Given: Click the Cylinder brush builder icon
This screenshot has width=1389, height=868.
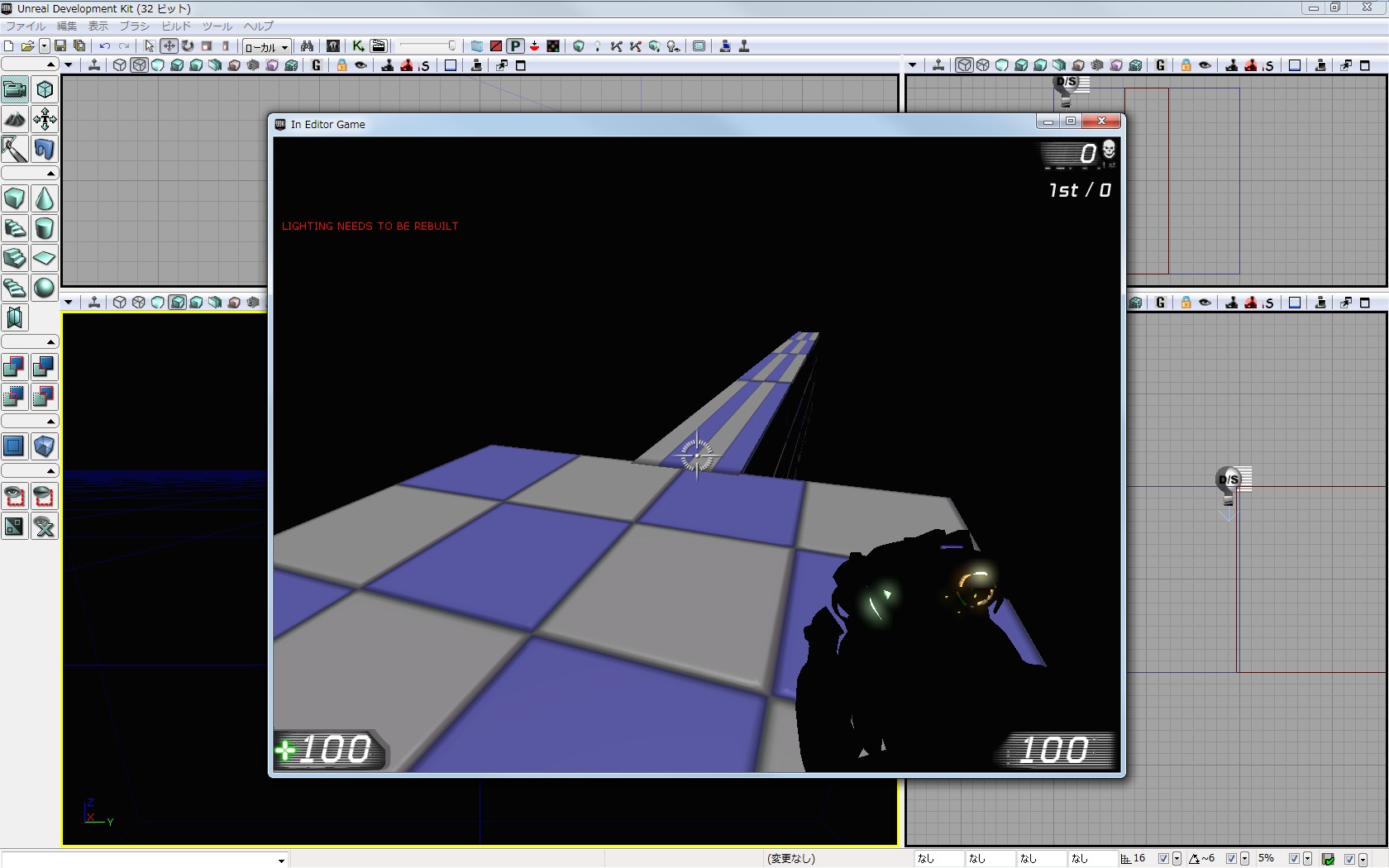Looking at the screenshot, I should (45, 229).
